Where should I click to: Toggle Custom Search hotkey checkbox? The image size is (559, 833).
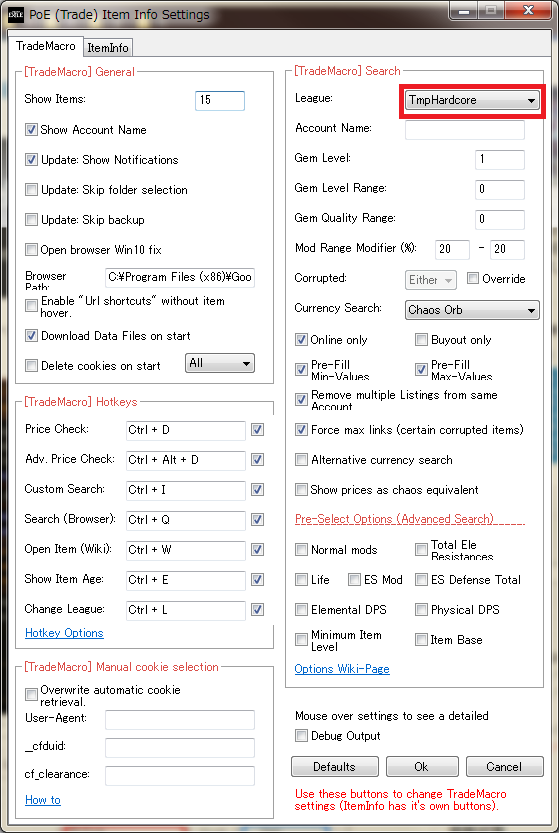coord(258,489)
